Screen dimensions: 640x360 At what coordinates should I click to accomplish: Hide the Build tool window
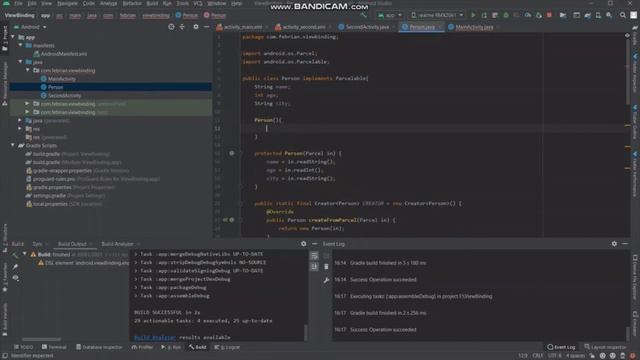(x=314, y=244)
